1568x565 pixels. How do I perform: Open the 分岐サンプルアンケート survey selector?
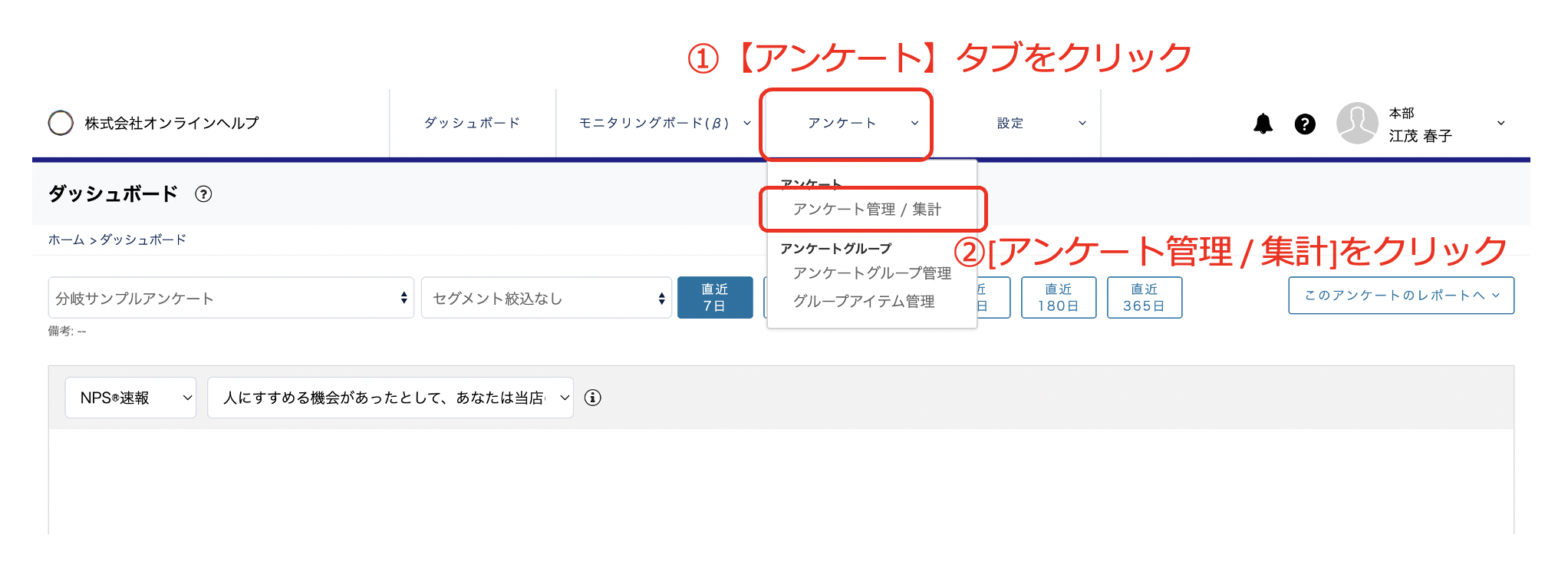[230, 298]
